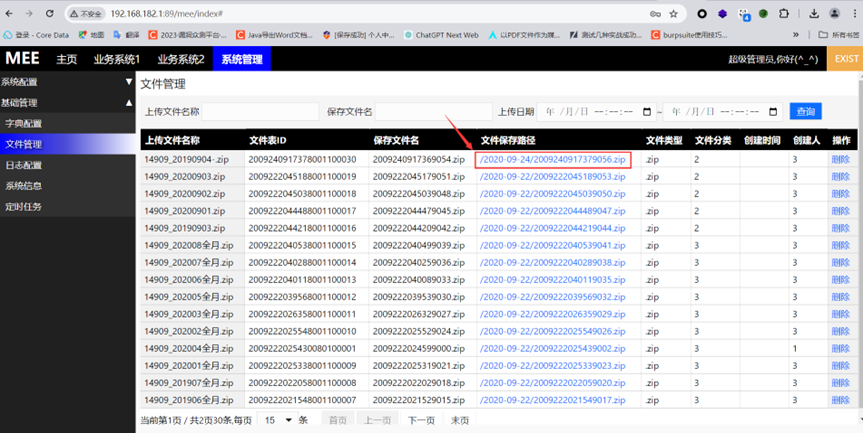Bookmark this page with the star icon
863x433 pixels.
674,14
